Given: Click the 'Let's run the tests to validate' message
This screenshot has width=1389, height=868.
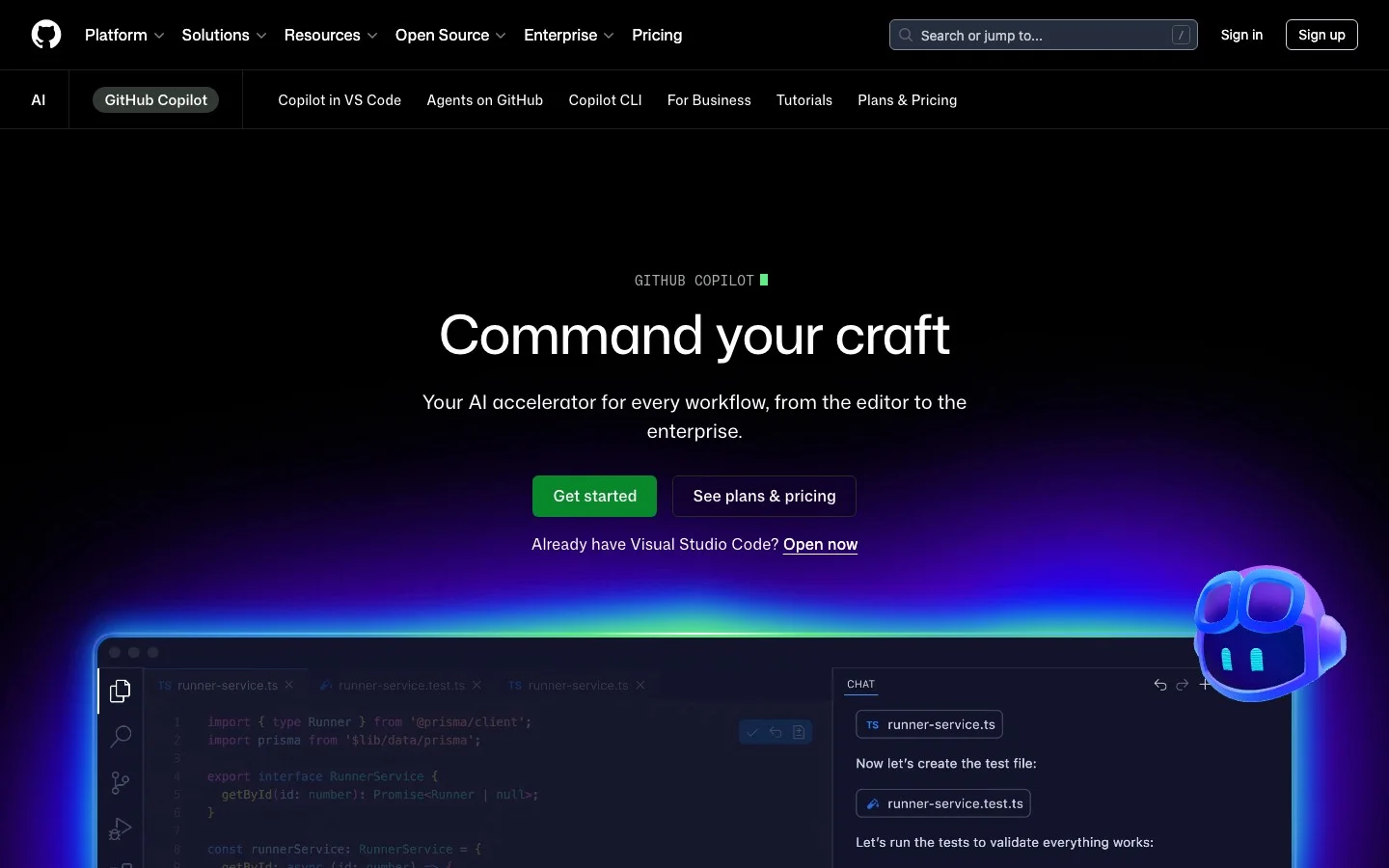Looking at the screenshot, I should click(x=1004, y=842).
